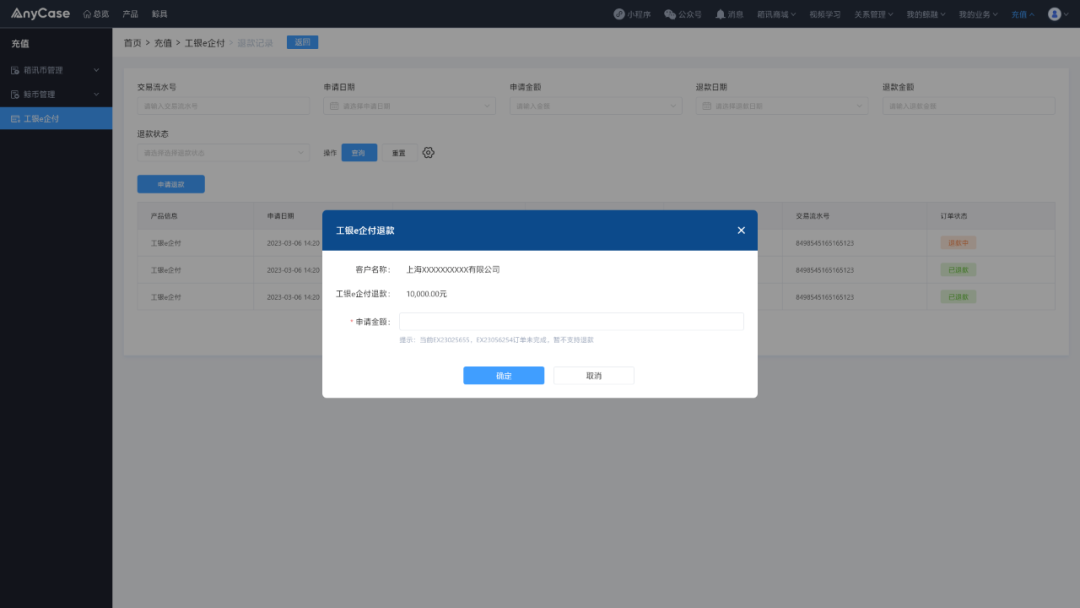This screenshot has width=1080, height=608.
Task: Click the 退款中 status tag
Action: pos(958,243)
